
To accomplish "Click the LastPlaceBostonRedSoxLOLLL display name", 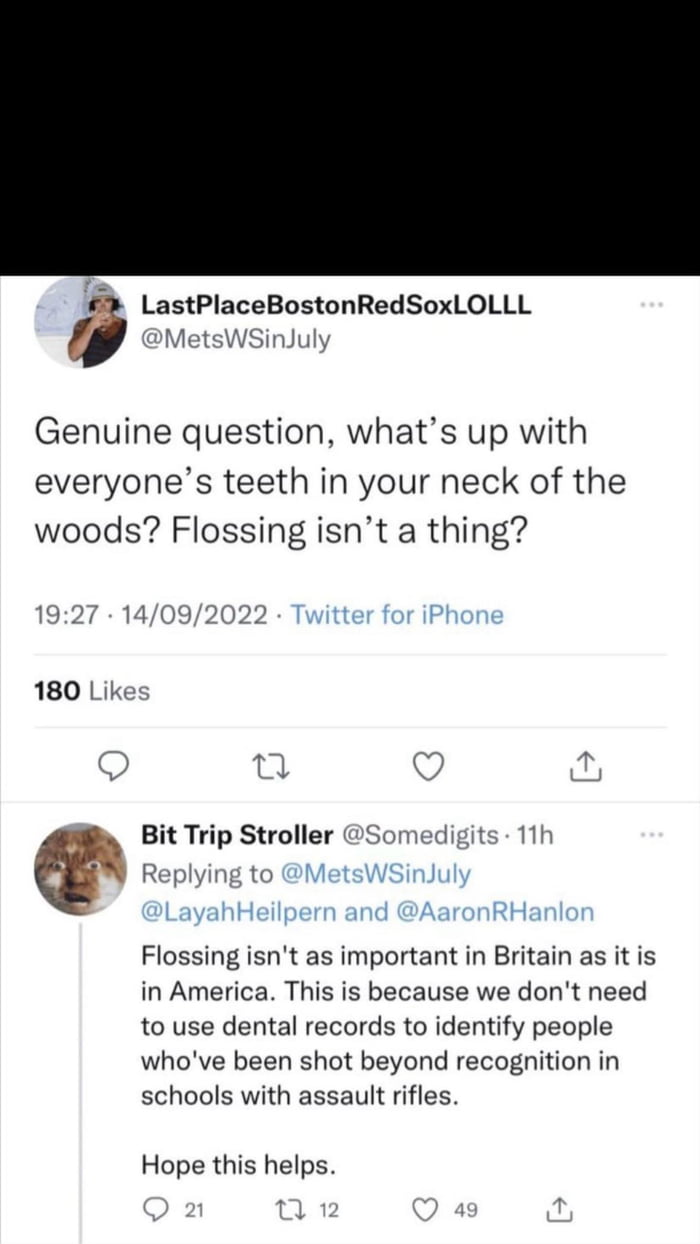I will tap(336, 304).
